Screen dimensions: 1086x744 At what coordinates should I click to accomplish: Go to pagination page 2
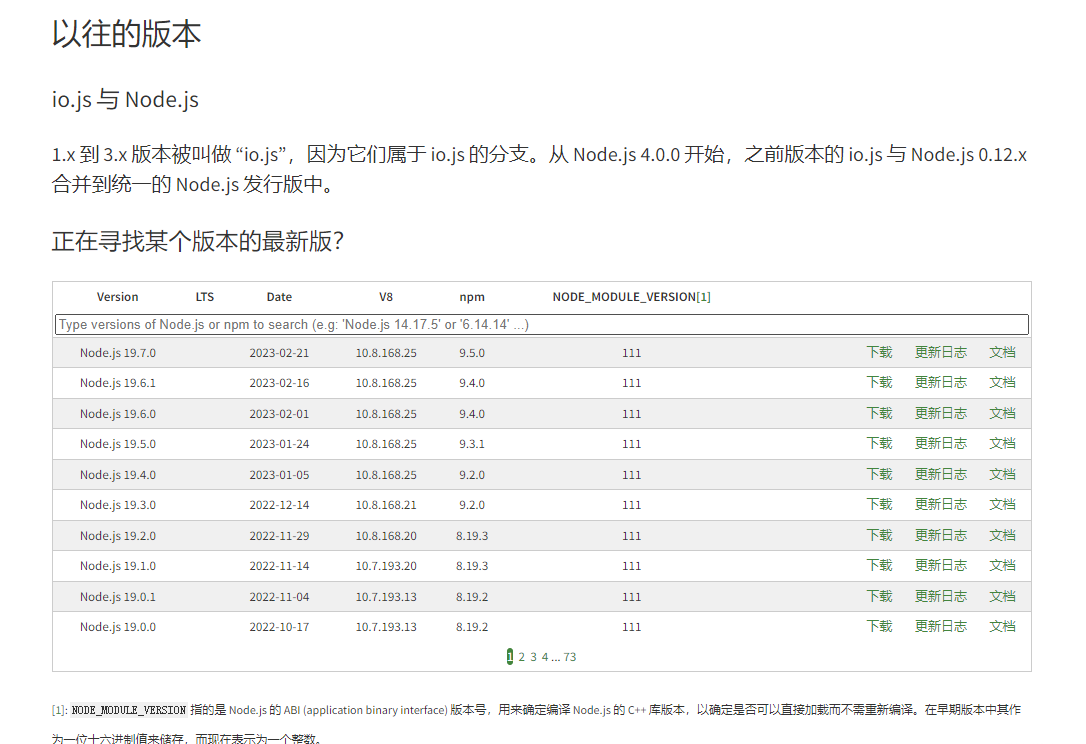point(522,657)
